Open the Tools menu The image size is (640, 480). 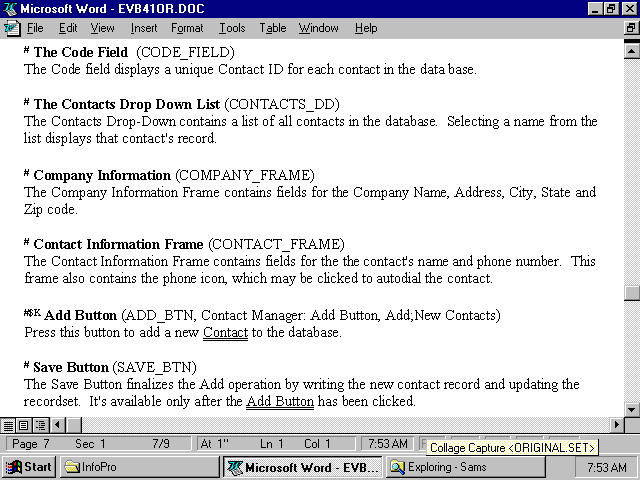coord(232,28)
